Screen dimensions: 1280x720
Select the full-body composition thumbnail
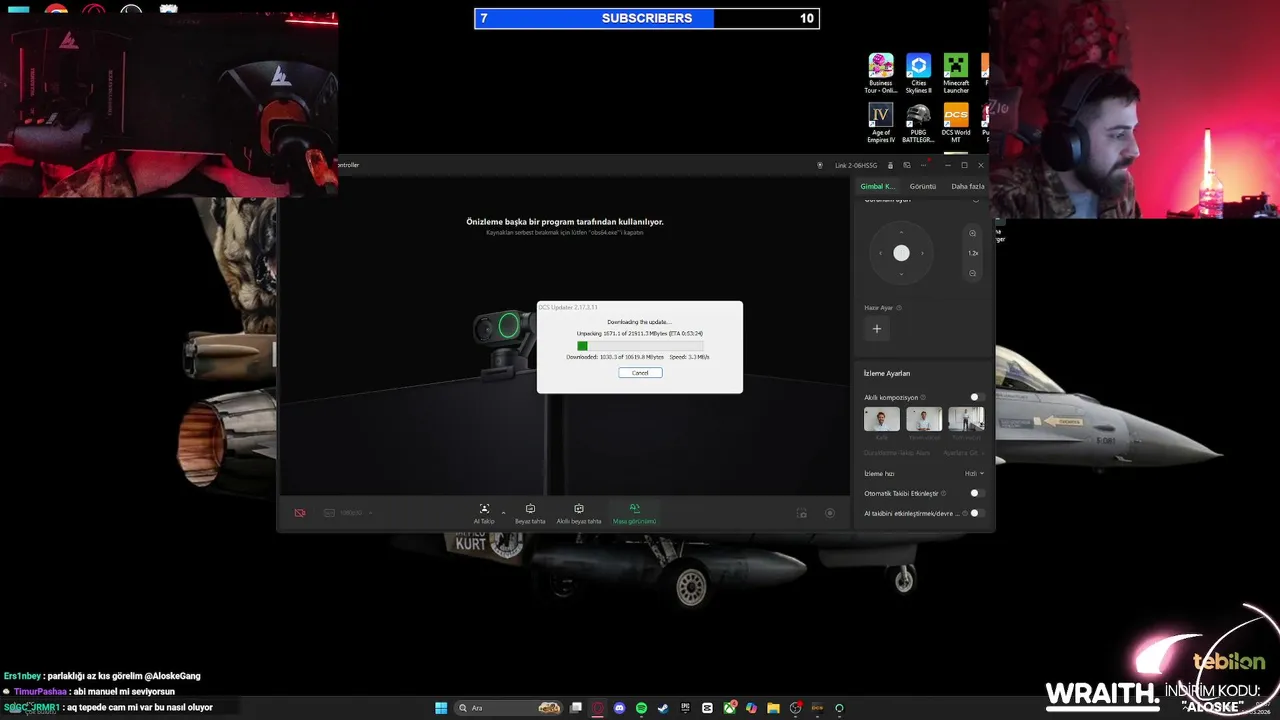tap(966, 419)
